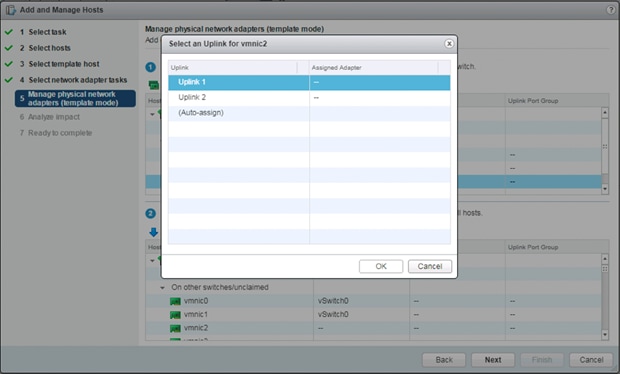Viewport: 620px width, 374px height.
Task: Open step 5 Manage physical network adapters
Action: click(x=75, y=98)
